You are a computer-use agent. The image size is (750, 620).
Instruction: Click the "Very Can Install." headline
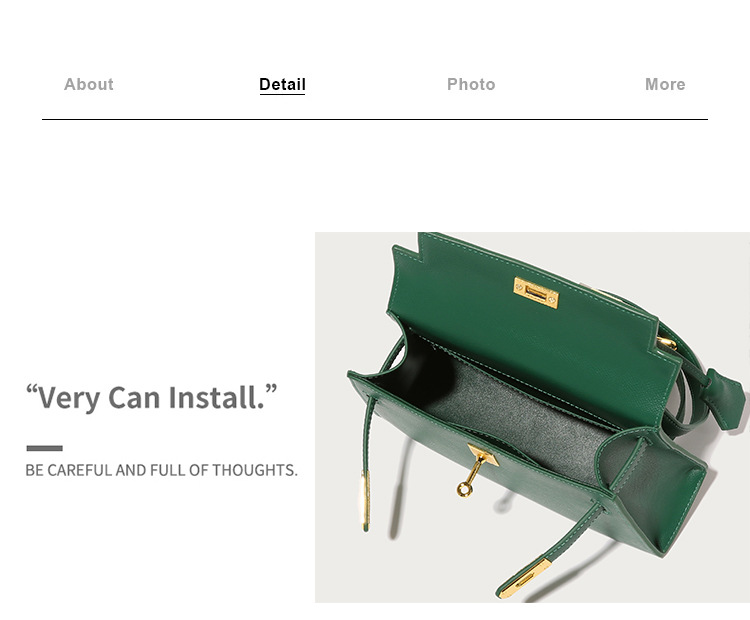tap(151, 398)
